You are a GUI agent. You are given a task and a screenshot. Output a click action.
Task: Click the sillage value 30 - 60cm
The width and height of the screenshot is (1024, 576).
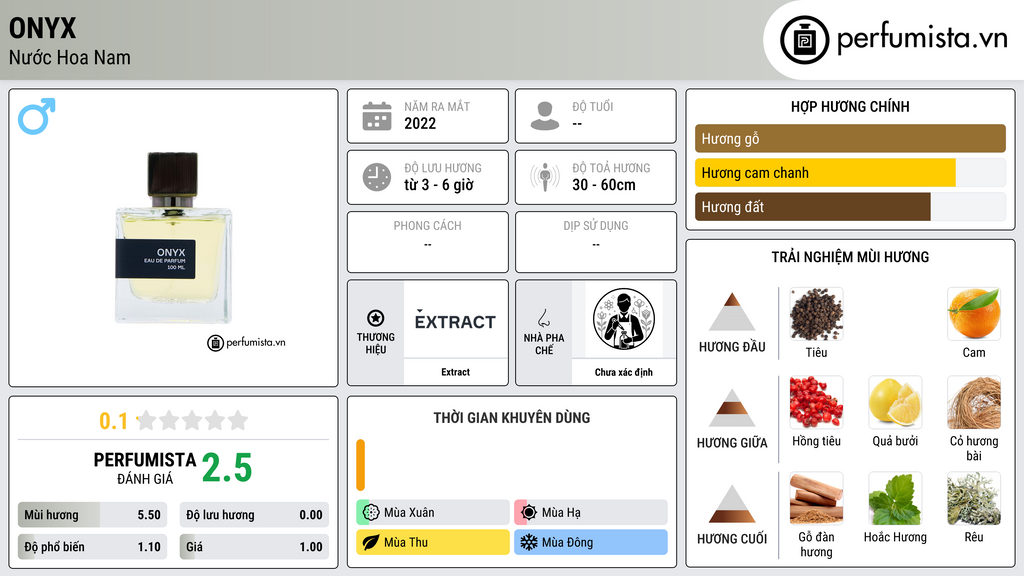604,185
